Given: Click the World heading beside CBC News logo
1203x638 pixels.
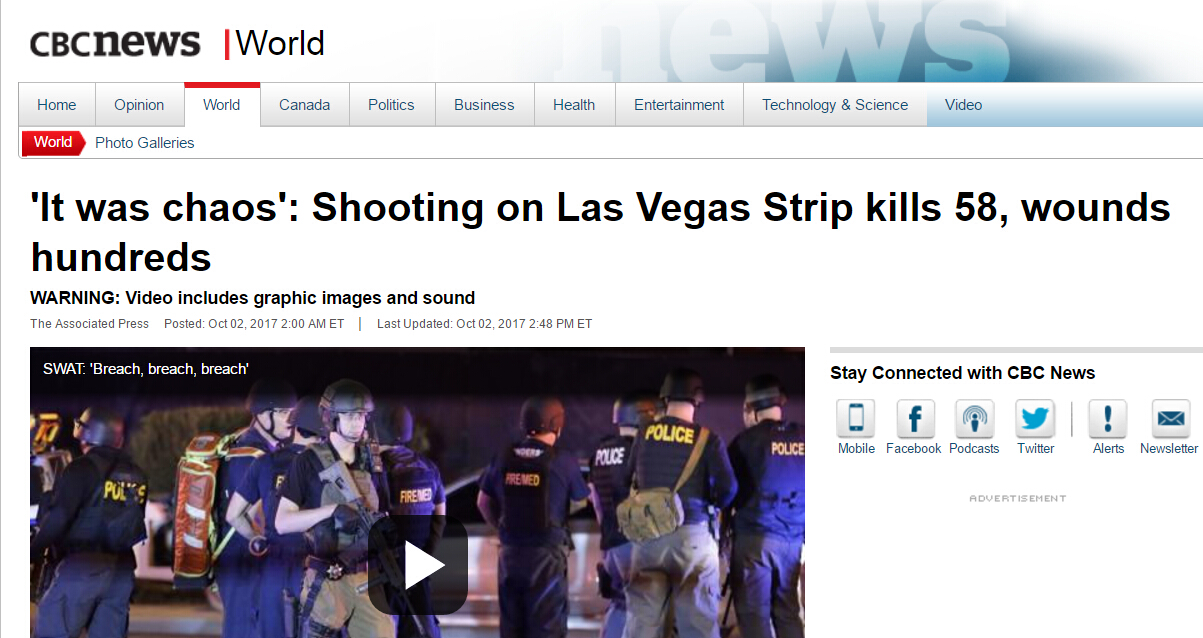Looking at the screenshot, I should [280, 43].
